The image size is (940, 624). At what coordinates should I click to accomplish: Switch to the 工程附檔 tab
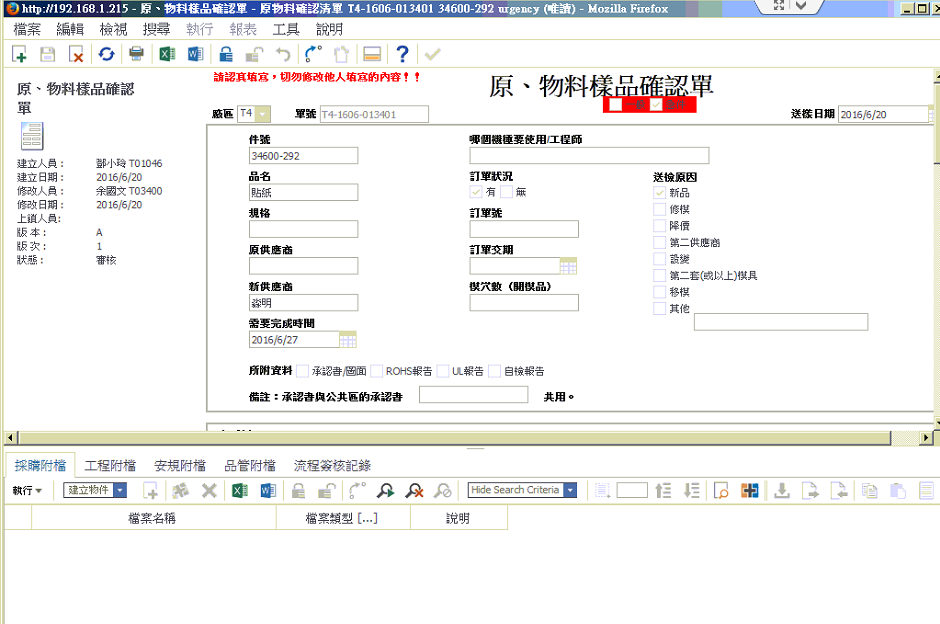110,465
